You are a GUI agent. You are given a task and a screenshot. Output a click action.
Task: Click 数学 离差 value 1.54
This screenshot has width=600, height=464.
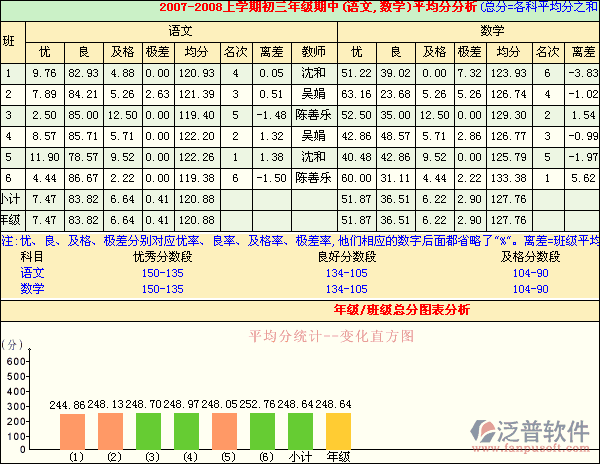pyautogui.click(x=583, y=115)
